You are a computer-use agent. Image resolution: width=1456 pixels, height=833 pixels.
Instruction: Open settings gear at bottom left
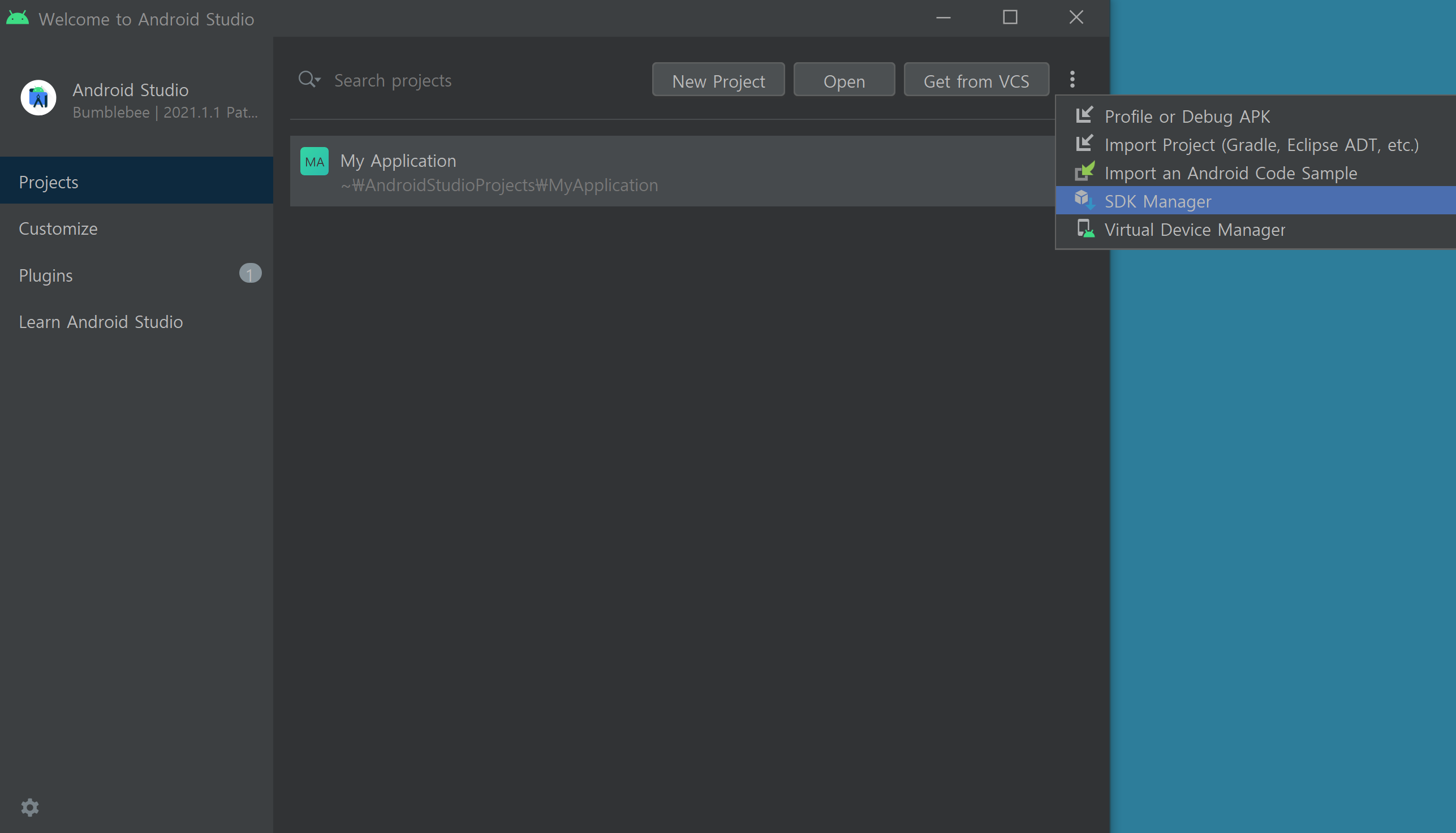[30, 807]
